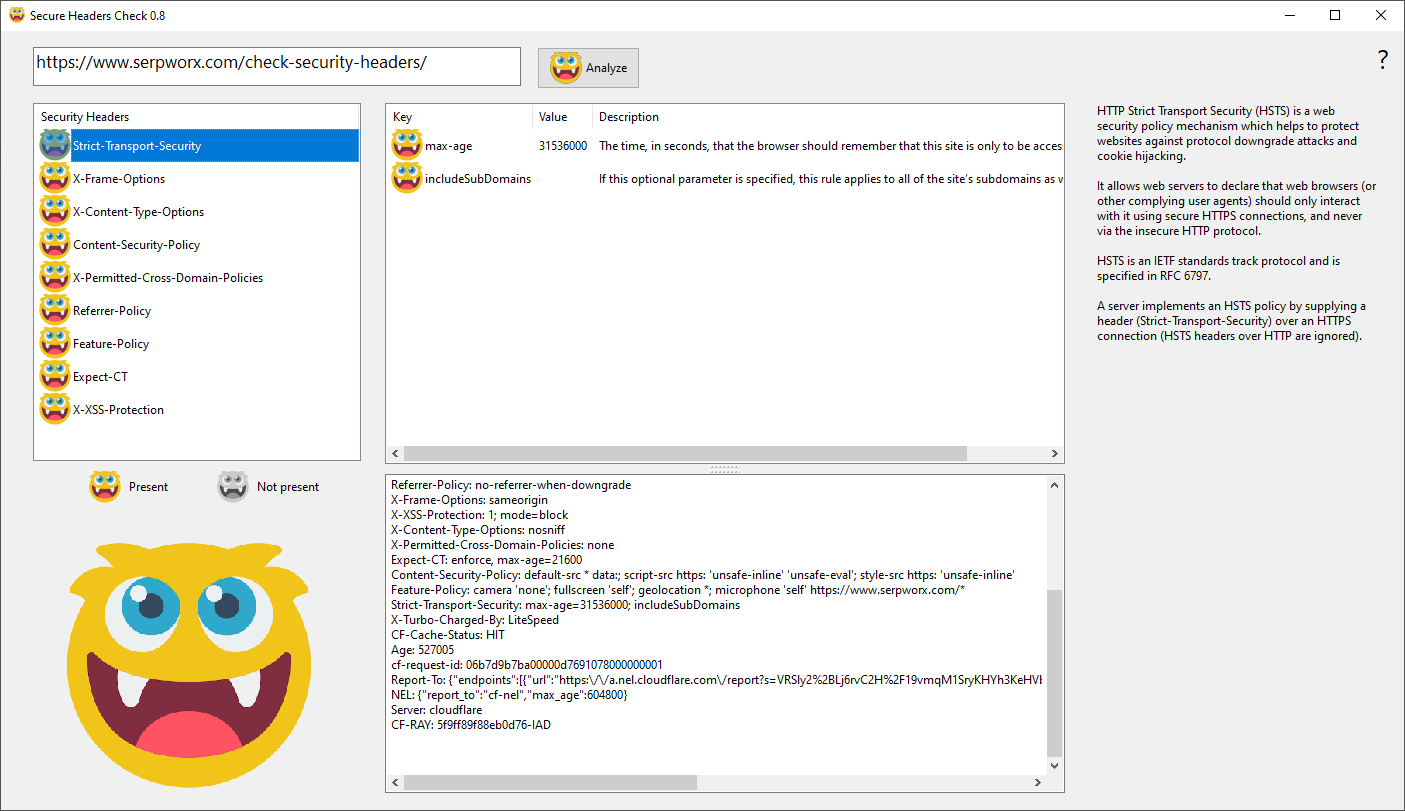Click the monster icon beside X-Frame-Options

pyautogui.click(x=54, y=179)
